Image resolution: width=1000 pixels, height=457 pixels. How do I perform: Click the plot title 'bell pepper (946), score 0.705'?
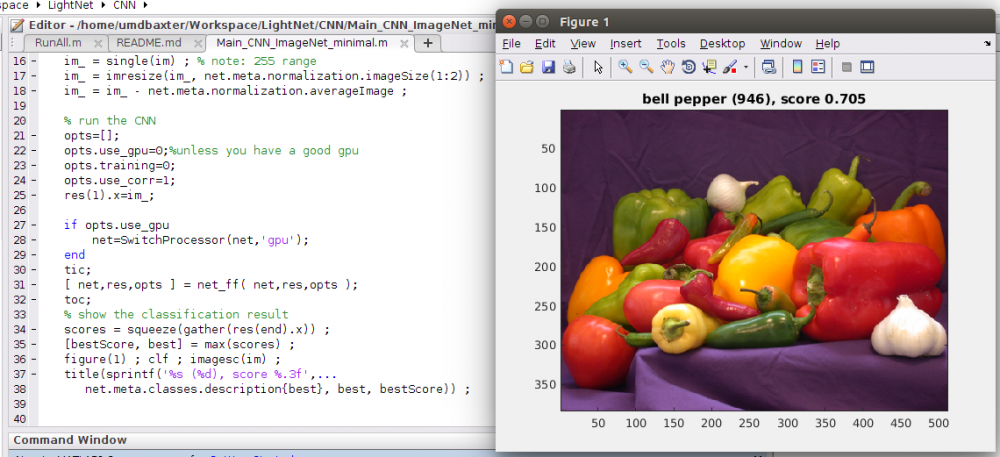754,98
